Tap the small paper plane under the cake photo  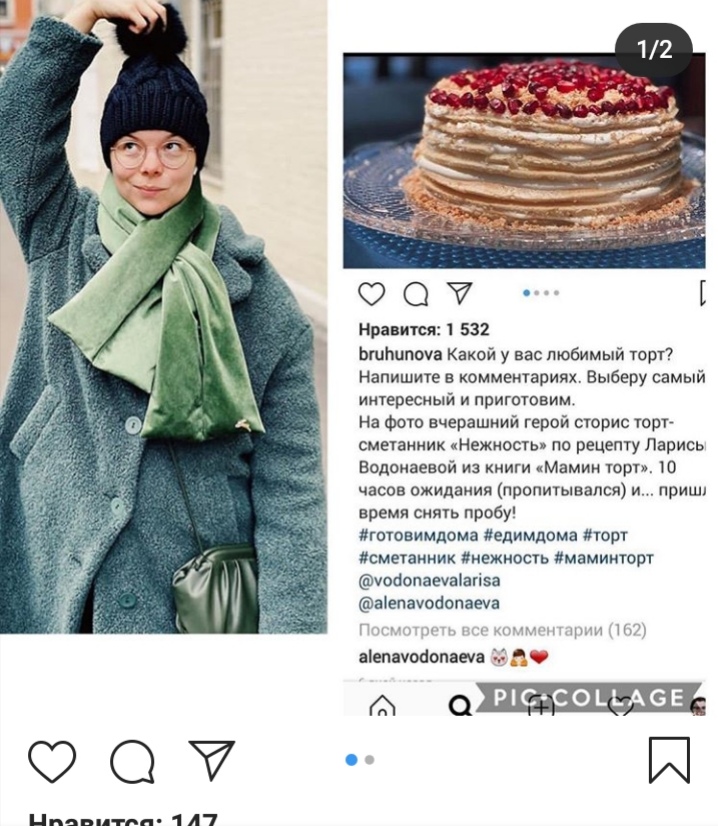(459, 293)
